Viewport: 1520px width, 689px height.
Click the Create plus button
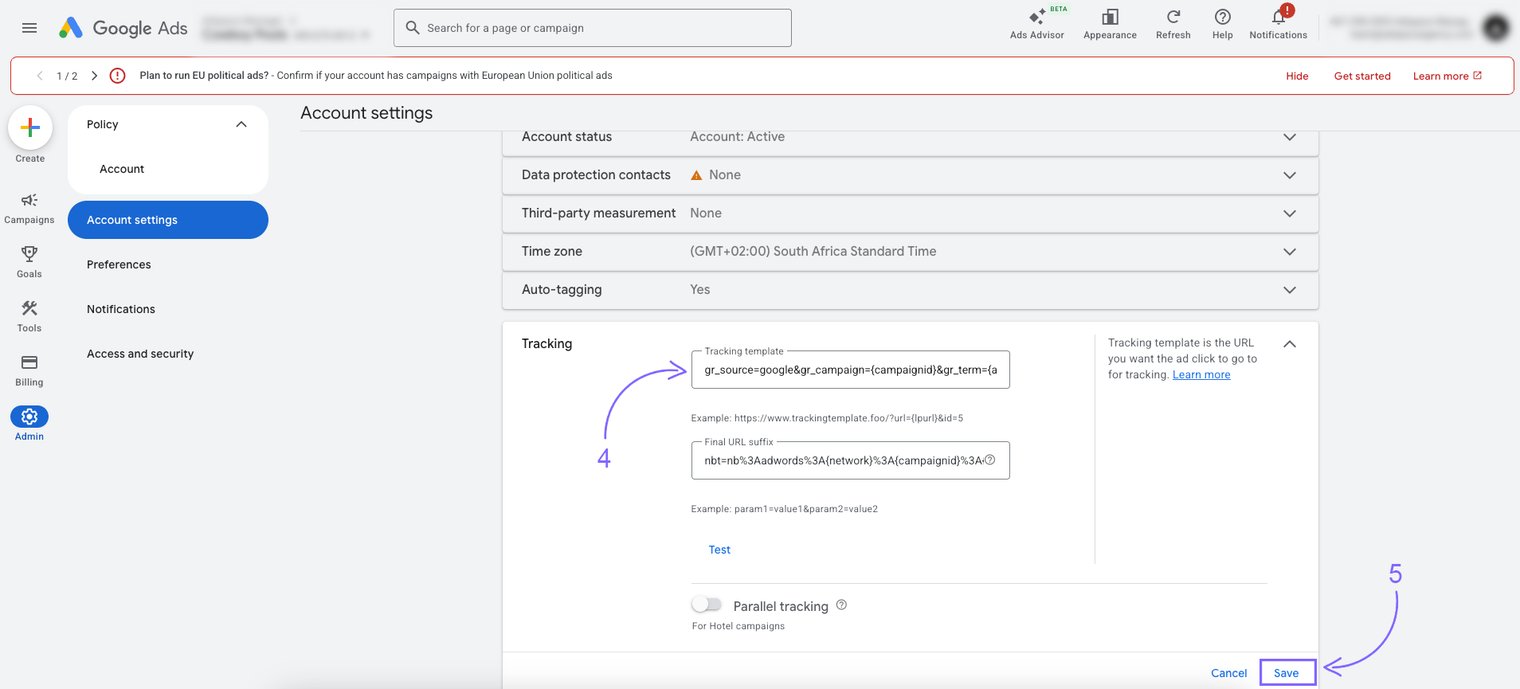pos(30,128)
